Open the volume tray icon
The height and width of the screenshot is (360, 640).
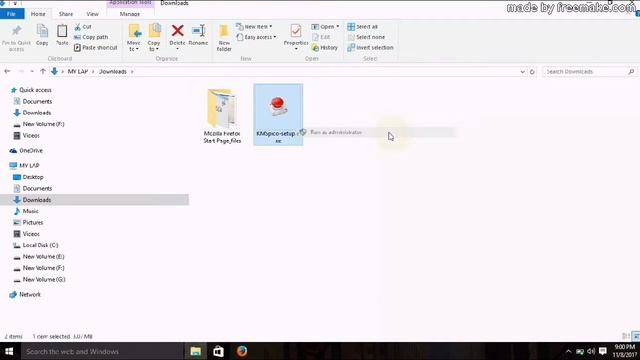tap(591, 351)
